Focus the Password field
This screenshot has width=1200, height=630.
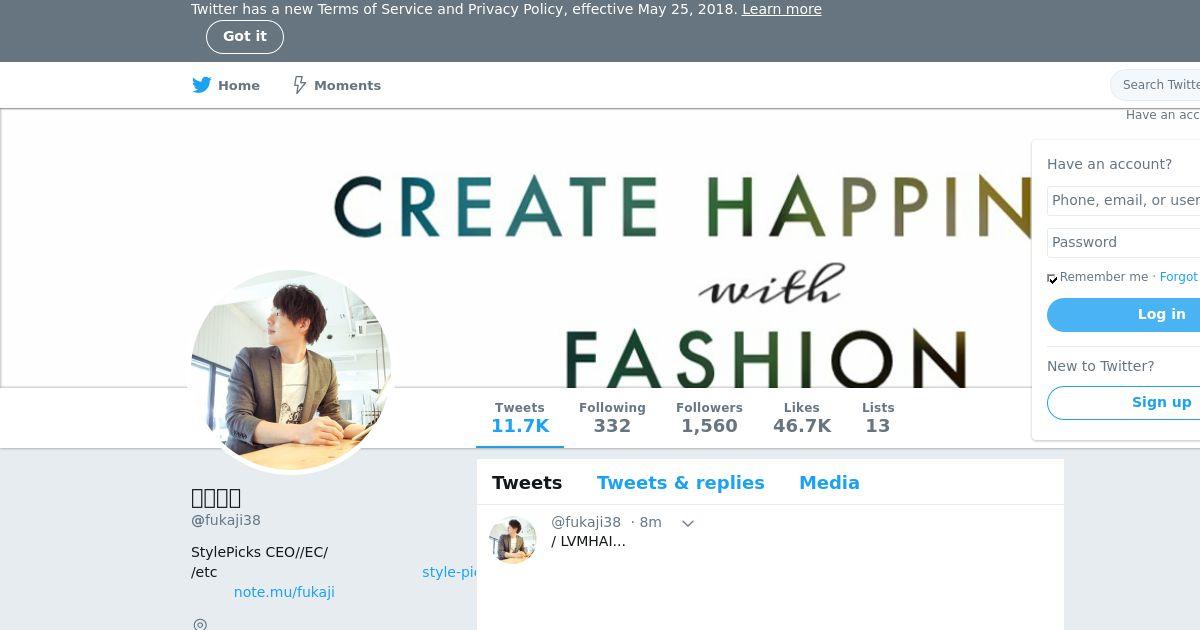[1123, 242]
